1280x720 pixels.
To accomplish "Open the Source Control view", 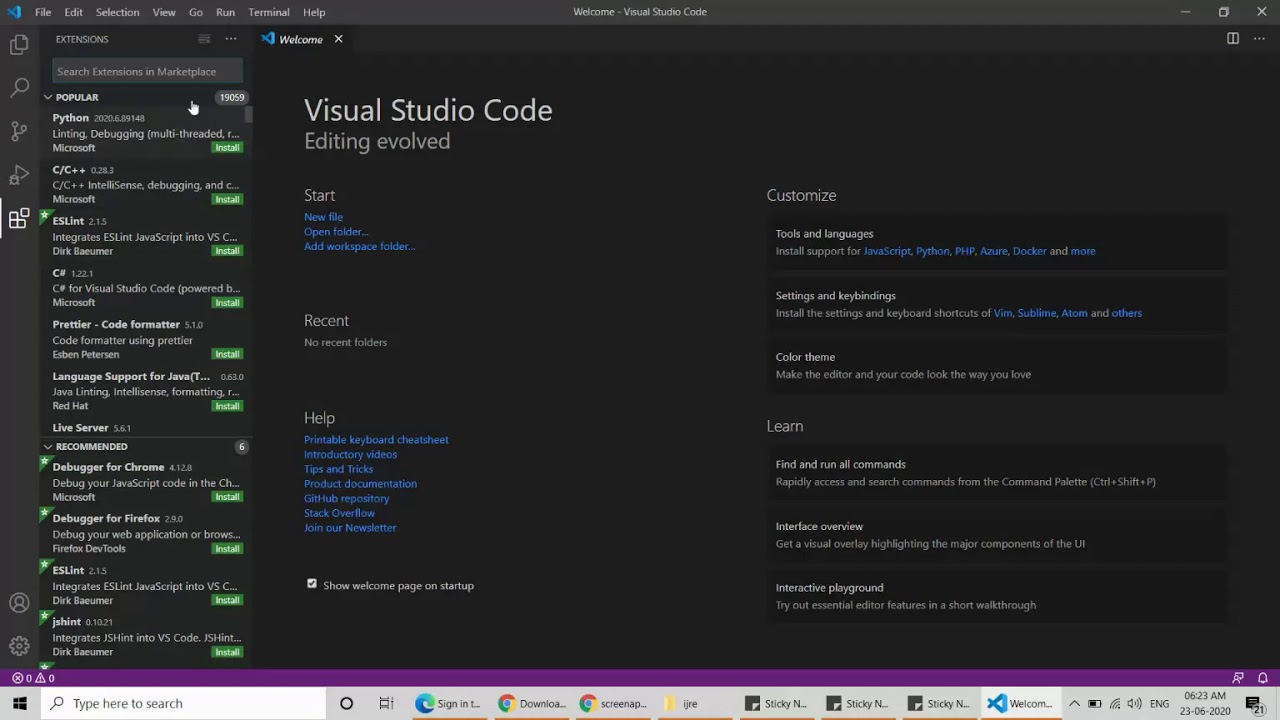I will pos(19,131).
